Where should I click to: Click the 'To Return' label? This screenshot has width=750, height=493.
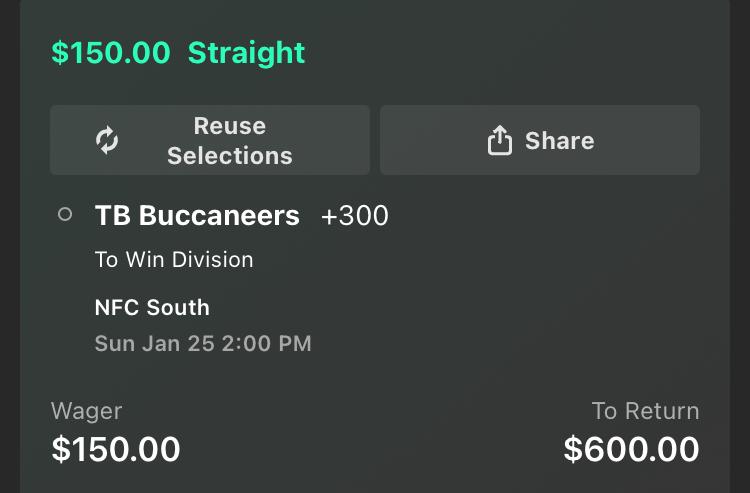[645, 411]
